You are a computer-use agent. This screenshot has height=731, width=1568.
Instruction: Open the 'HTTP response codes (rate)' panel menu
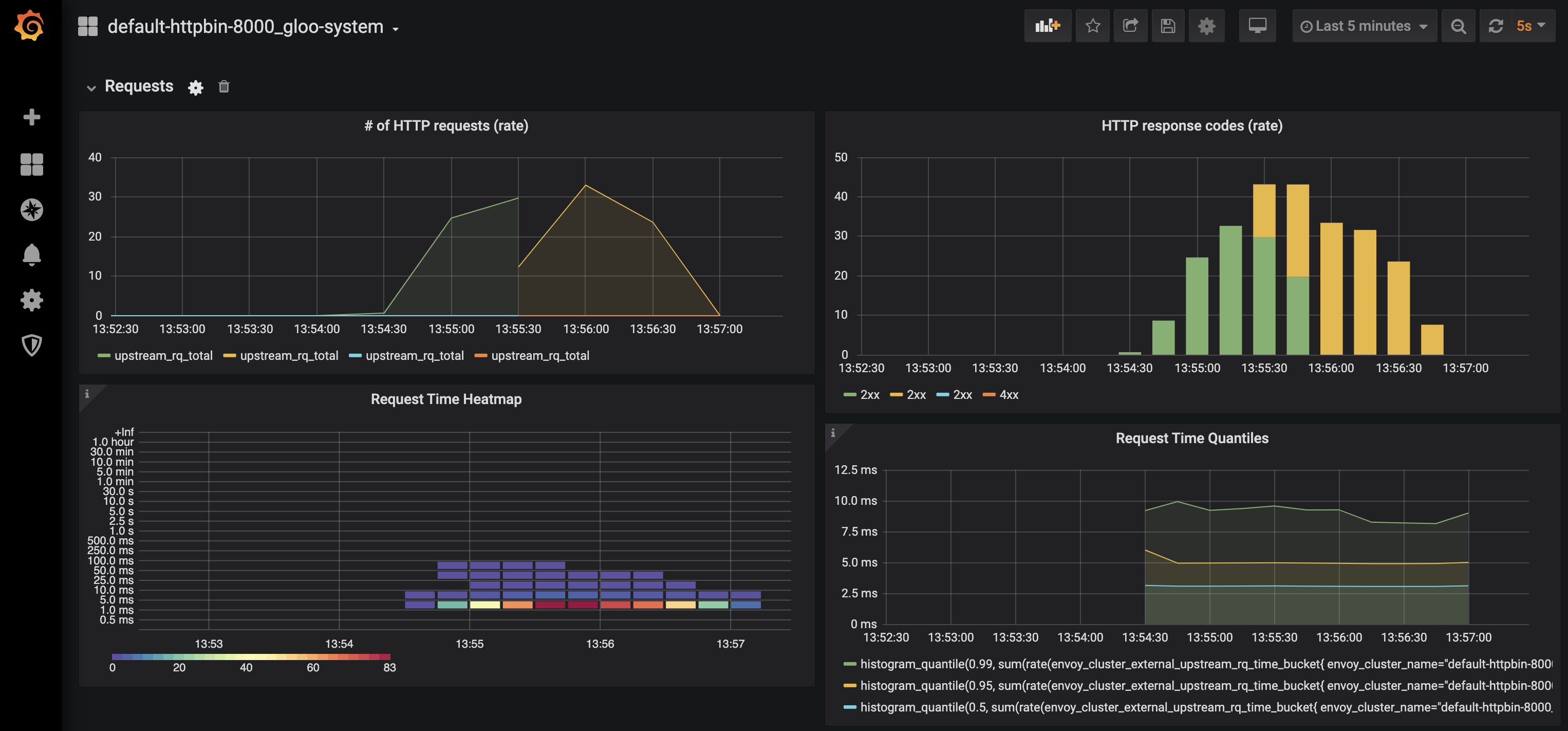[1192, 125]
